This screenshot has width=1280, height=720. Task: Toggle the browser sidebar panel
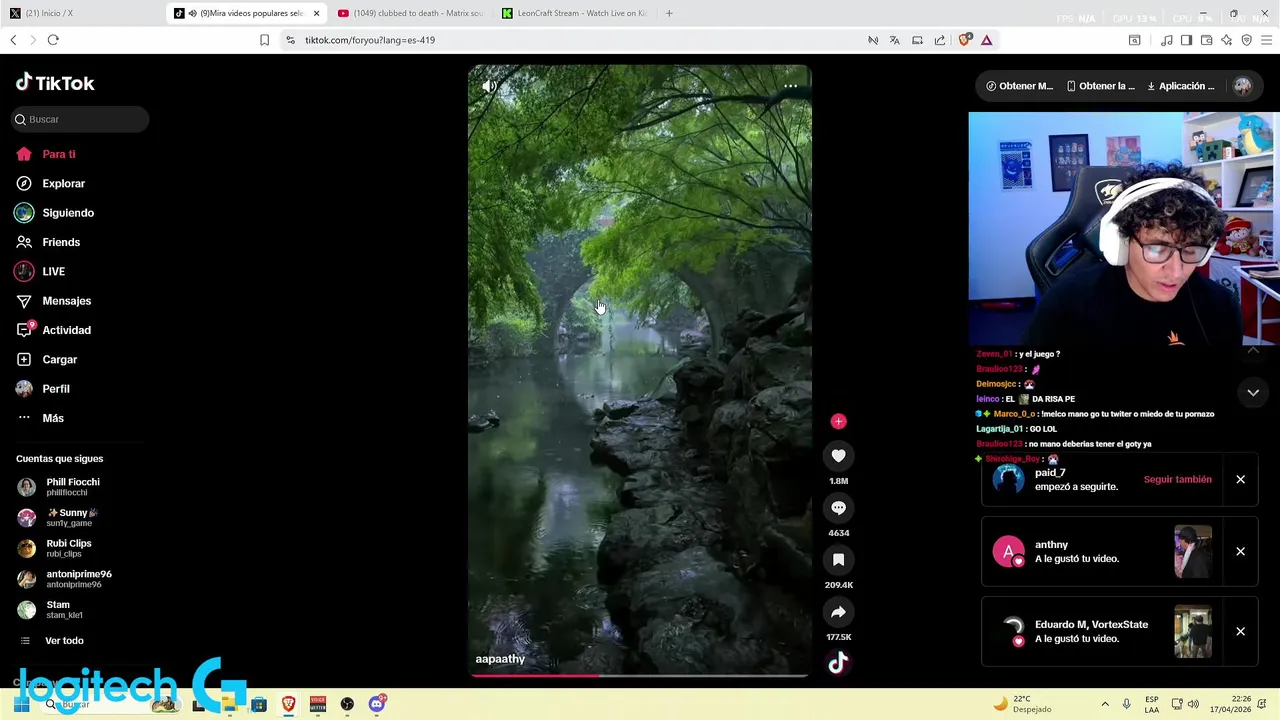pyautogui.click(x=1186, y=40)
